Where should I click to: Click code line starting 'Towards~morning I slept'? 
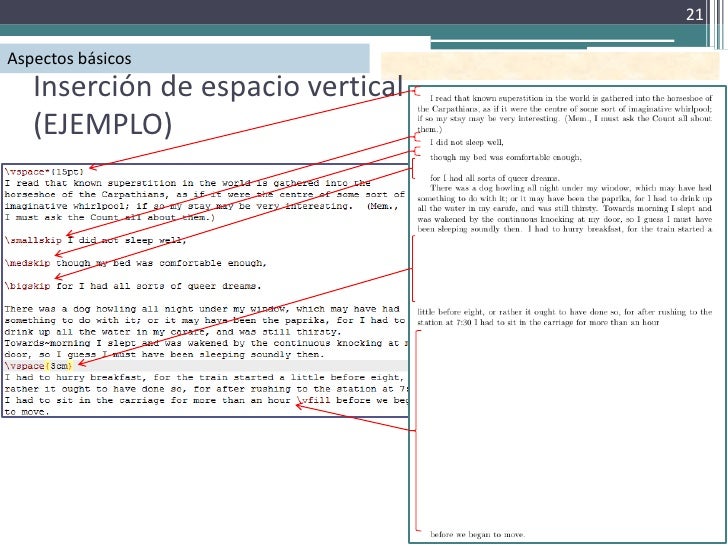pos(206,343)
